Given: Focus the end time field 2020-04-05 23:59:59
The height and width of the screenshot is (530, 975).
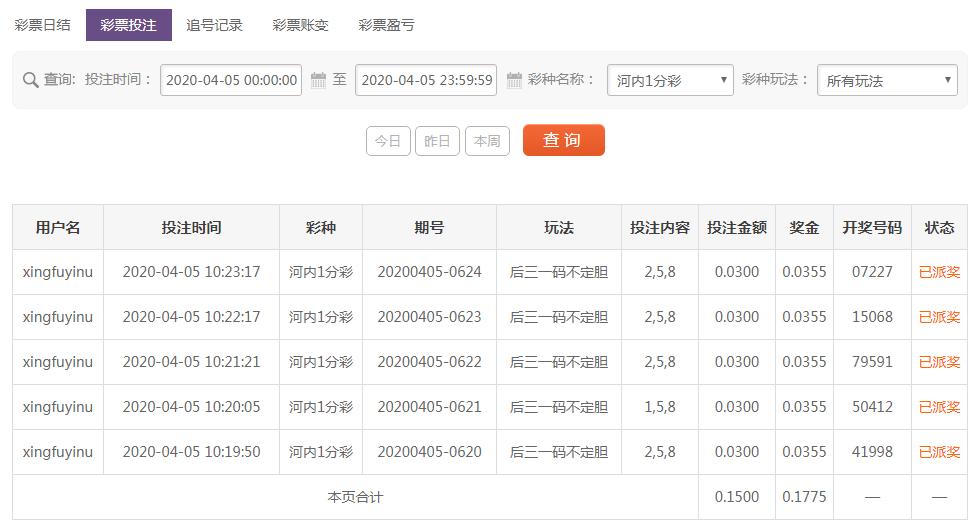Looking at the screenshot, I should [x=426, y=80].
